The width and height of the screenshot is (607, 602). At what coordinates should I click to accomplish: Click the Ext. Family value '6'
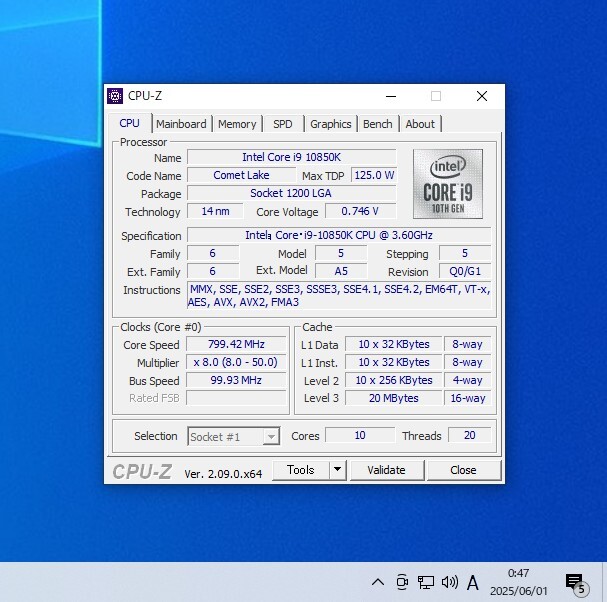coord(213,271)
